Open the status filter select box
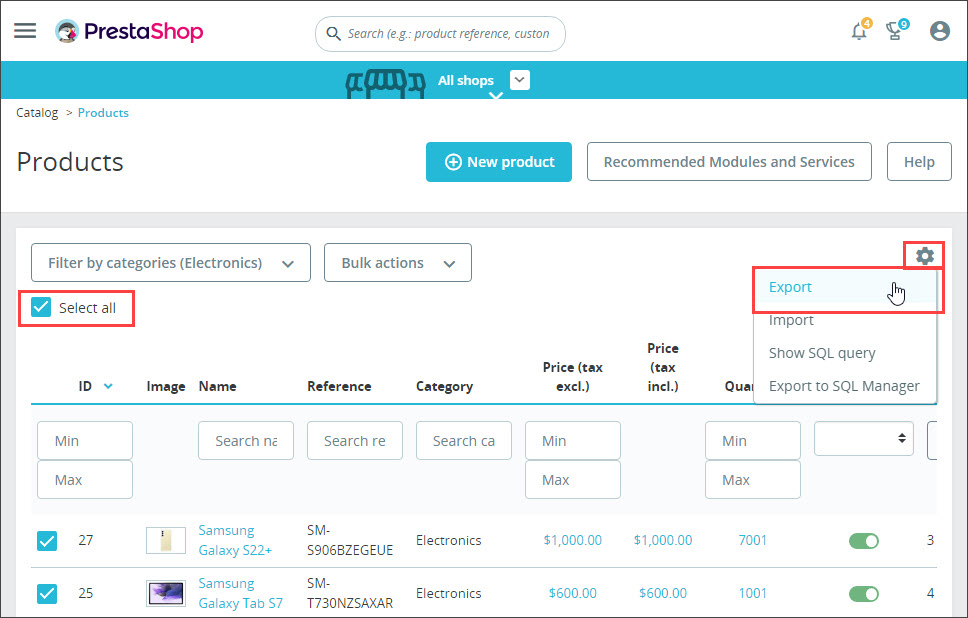 864,438
